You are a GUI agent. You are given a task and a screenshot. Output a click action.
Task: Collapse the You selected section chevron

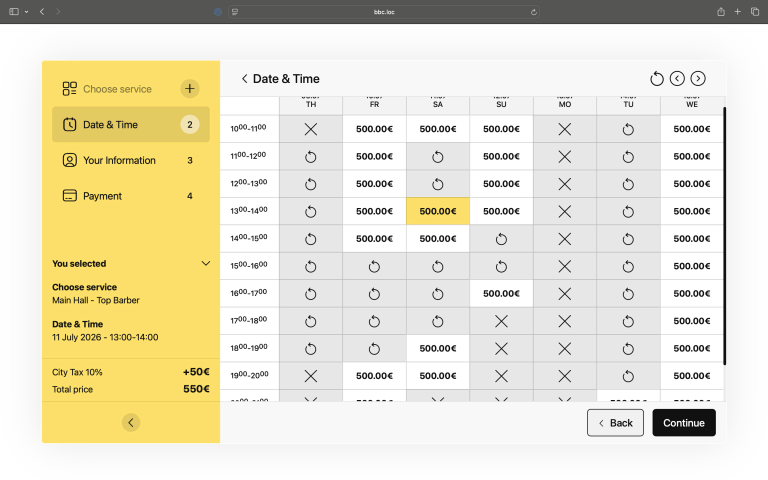[206, 264]
